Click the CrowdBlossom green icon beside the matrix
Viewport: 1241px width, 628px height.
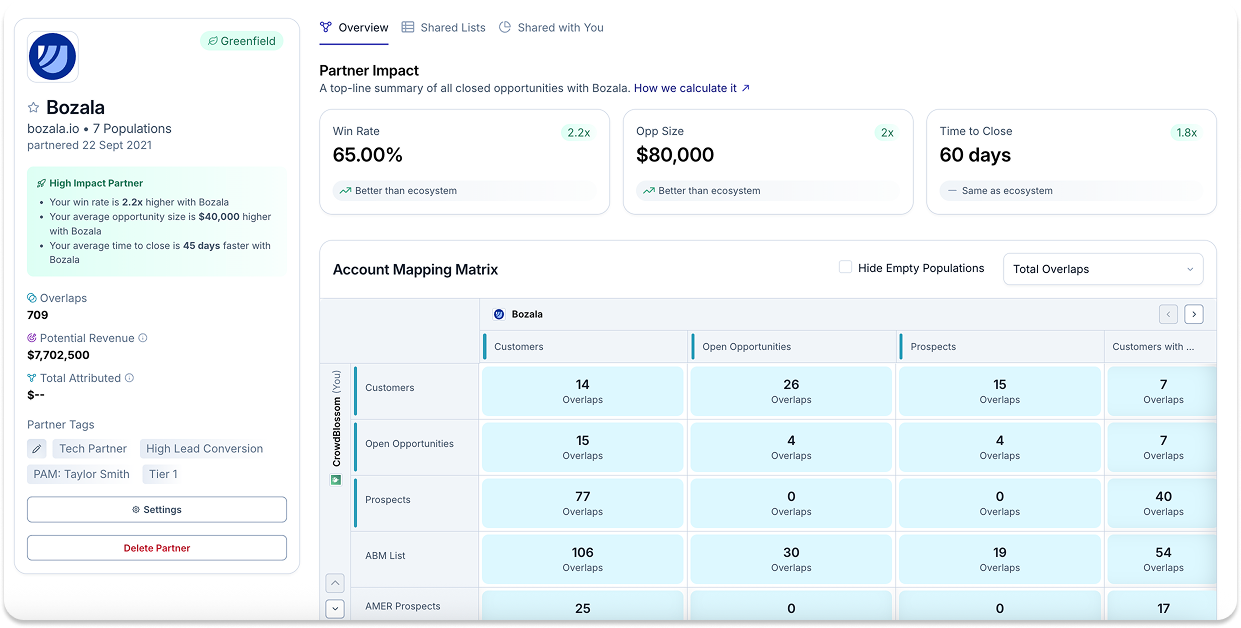pos(336,480)
